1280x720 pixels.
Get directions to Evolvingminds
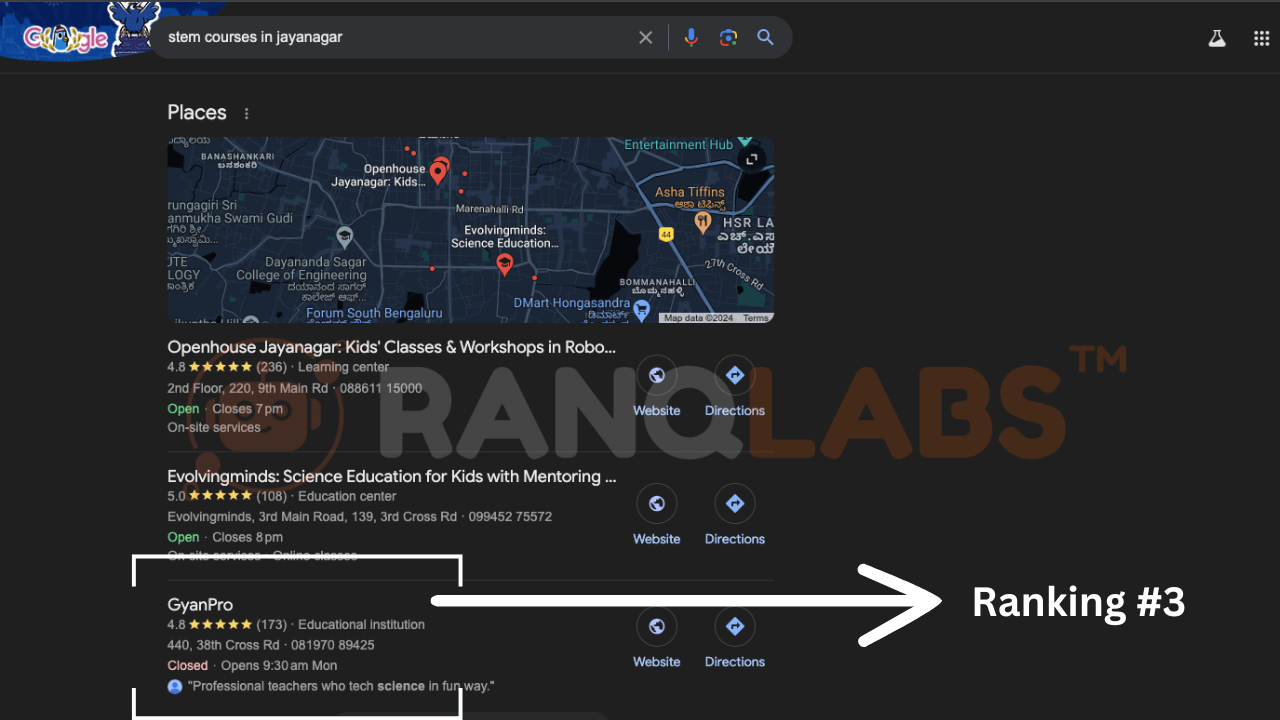pos(734,515)
